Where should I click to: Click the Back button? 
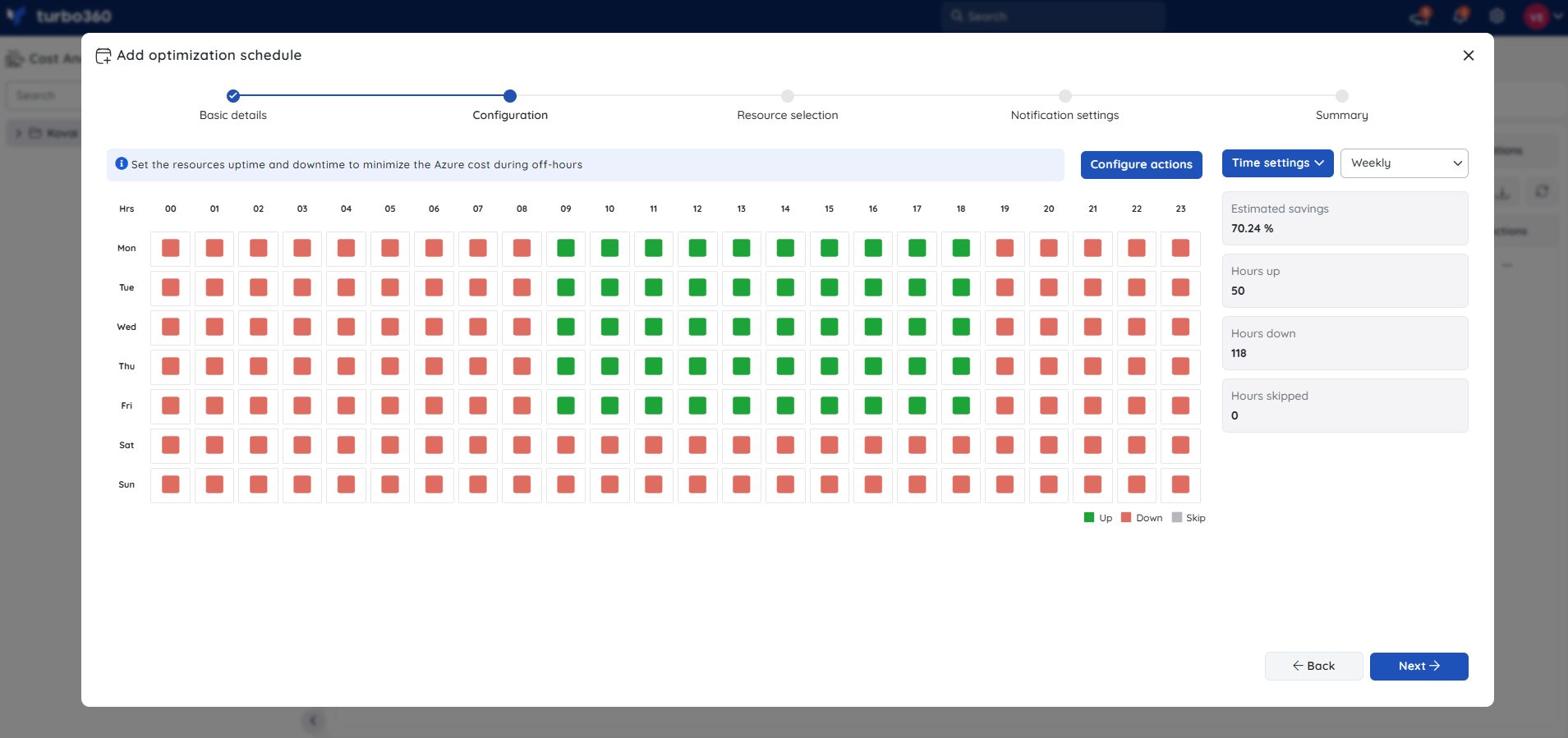click(x=1314, y=666)
